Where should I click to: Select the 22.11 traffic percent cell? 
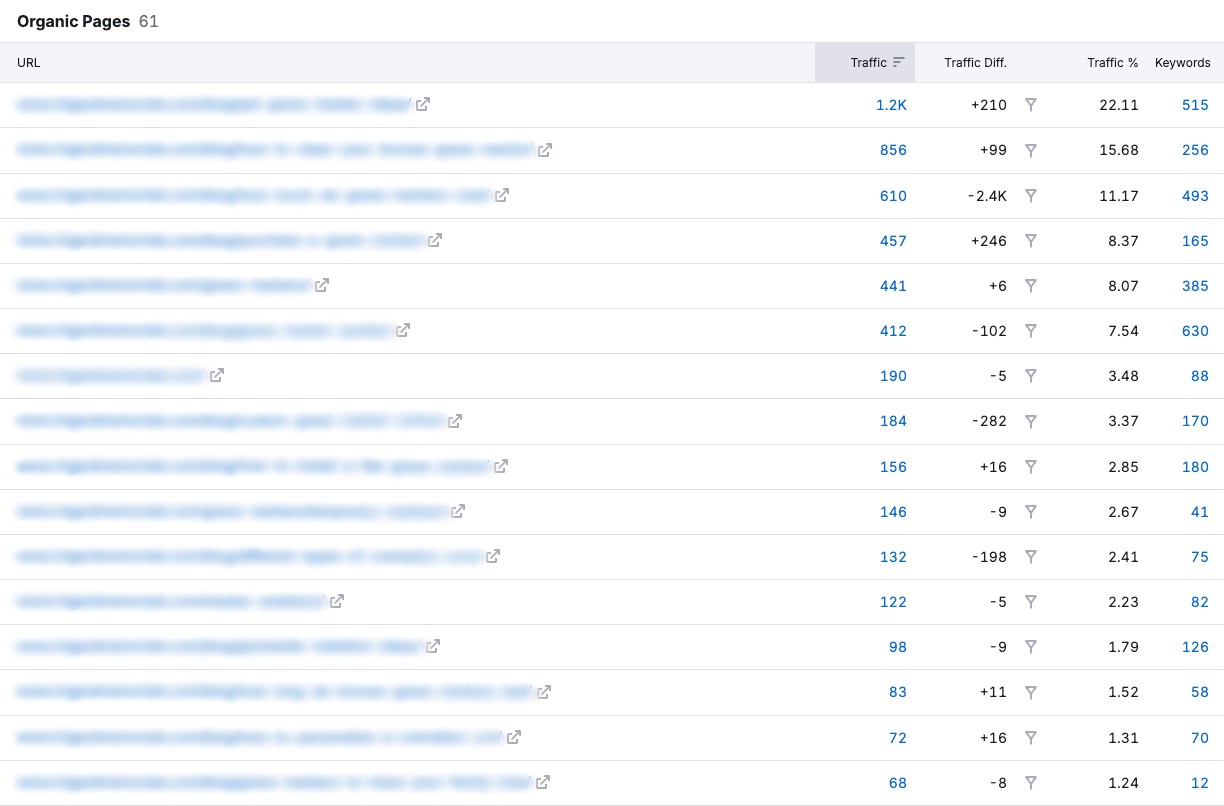pyautogui.click(x=1119, y=105)
